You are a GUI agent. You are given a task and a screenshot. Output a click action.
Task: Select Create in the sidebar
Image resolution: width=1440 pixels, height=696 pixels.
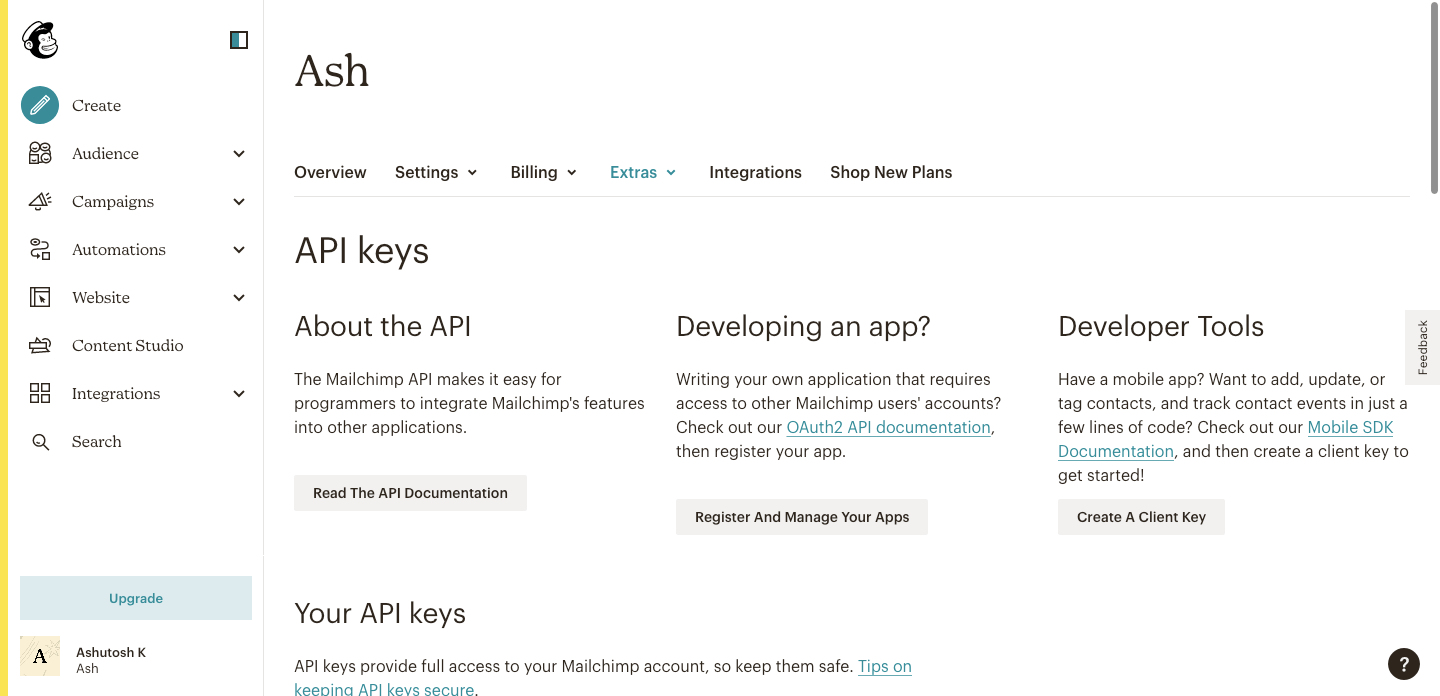coord(96,105)
